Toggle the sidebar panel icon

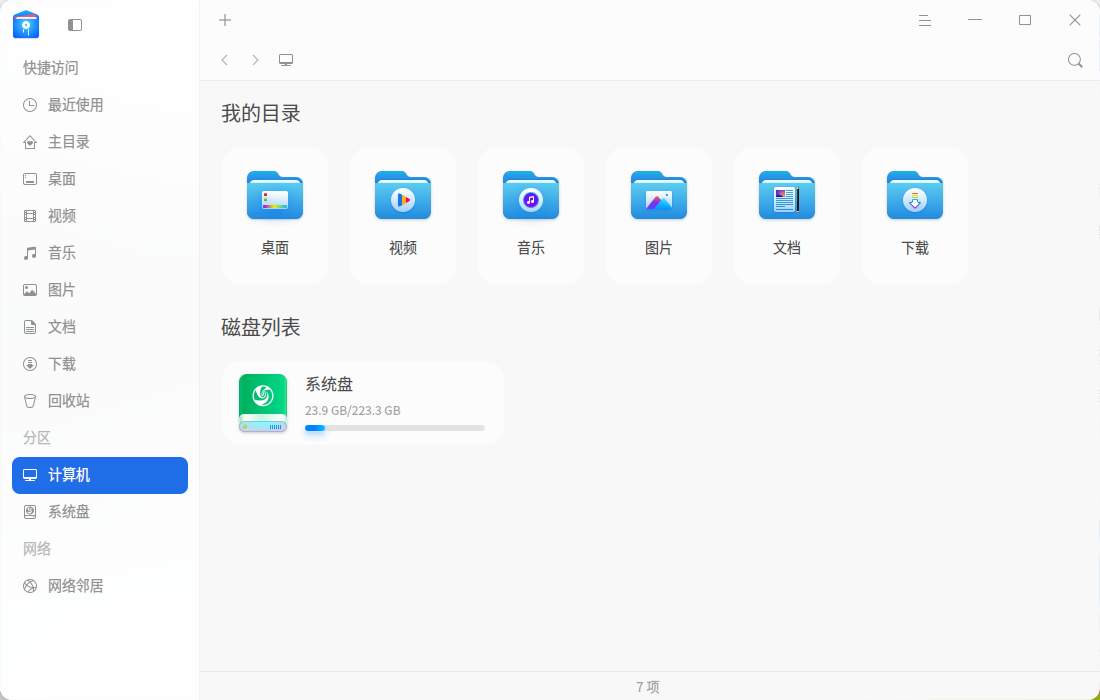[75, 25]
